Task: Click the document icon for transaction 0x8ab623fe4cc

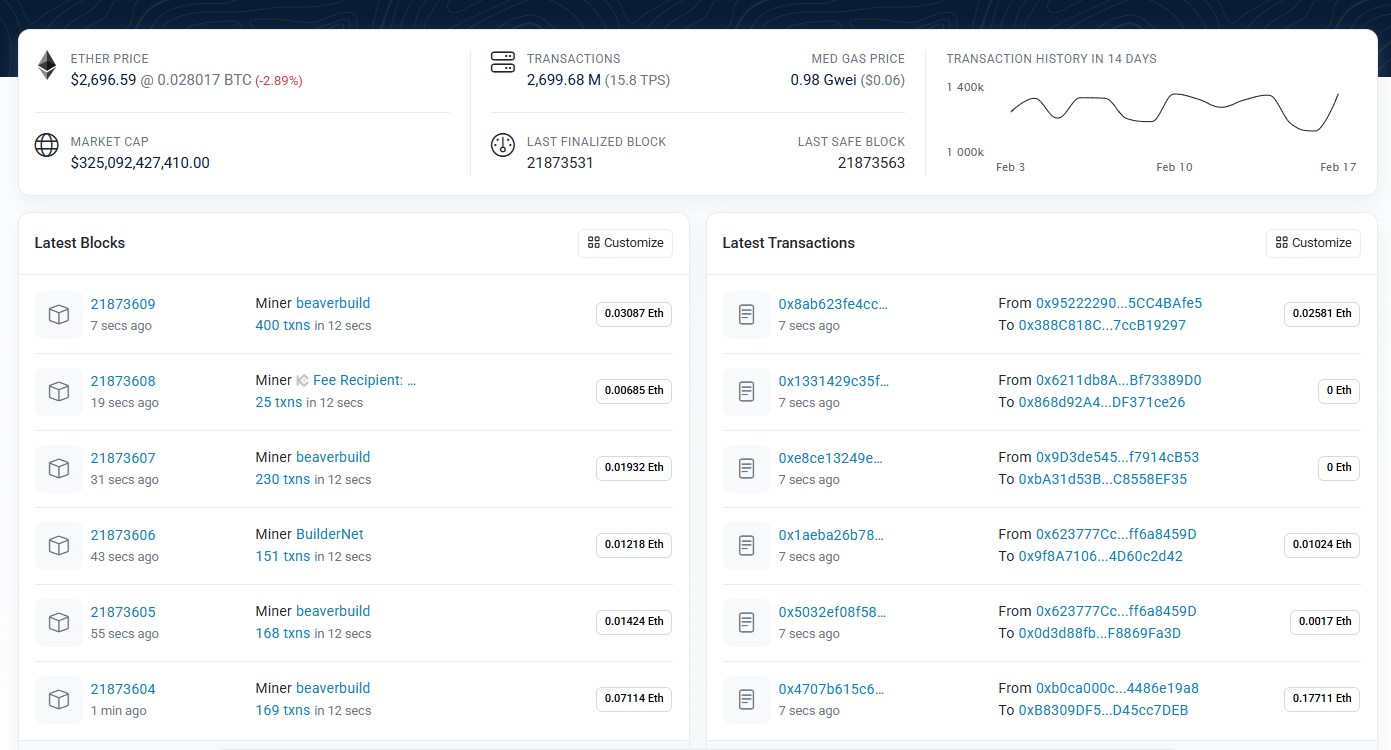Action: (x=747, y=315)
